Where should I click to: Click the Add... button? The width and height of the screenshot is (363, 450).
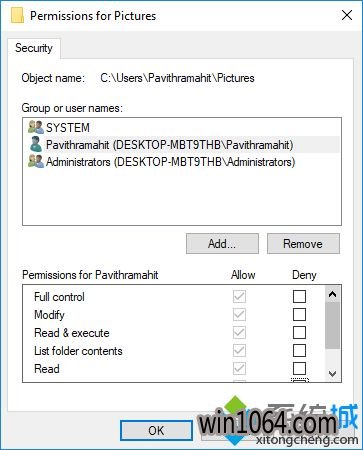pyautogui.click(x=222, y=244)
